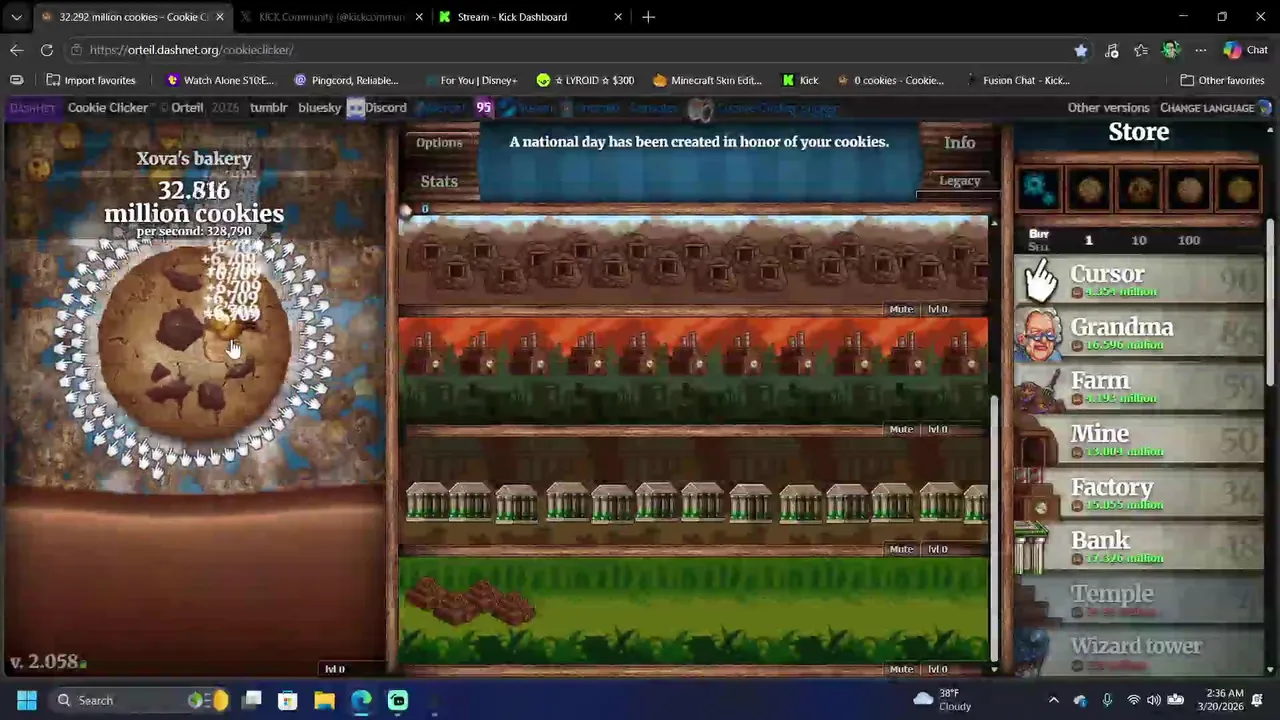Viewport: 1280px width, 720px height.
Task: Open a new browser tab
Action: [x=649, y=17]
